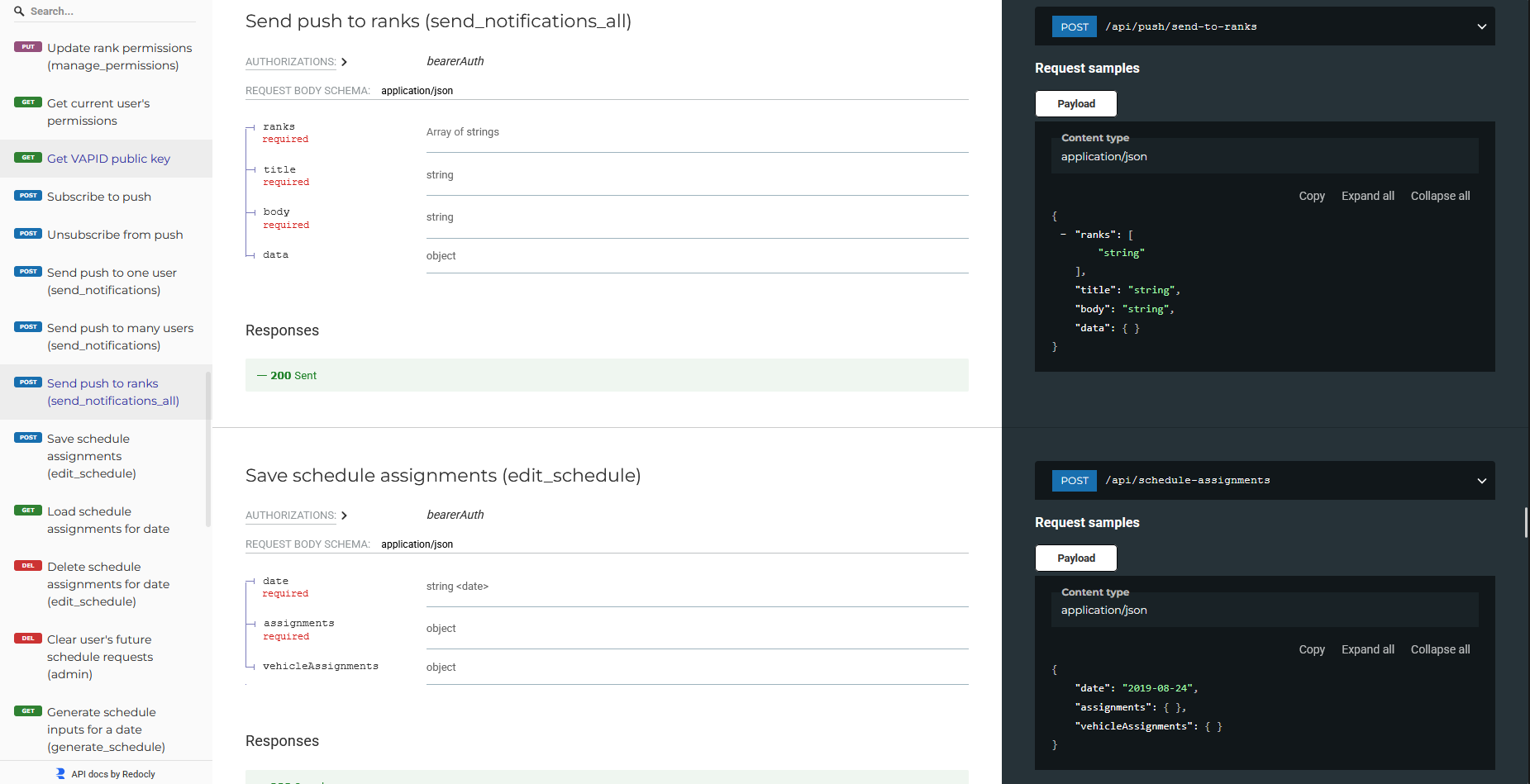Click the GET badge beside Get VAPID public key
1530x784 pixels.
[27, 157]
